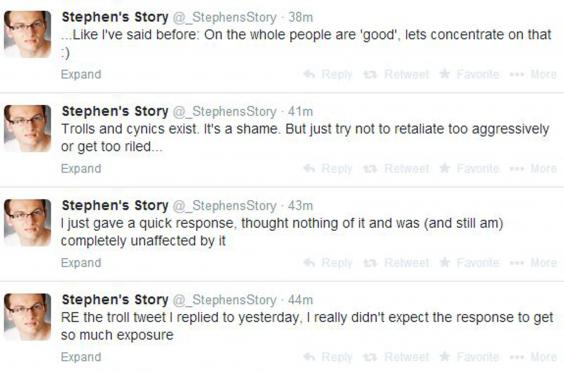This screenshot has height=373, width=564.
Task: Open More options on the 38m tweet
Action: coord(533,74)
